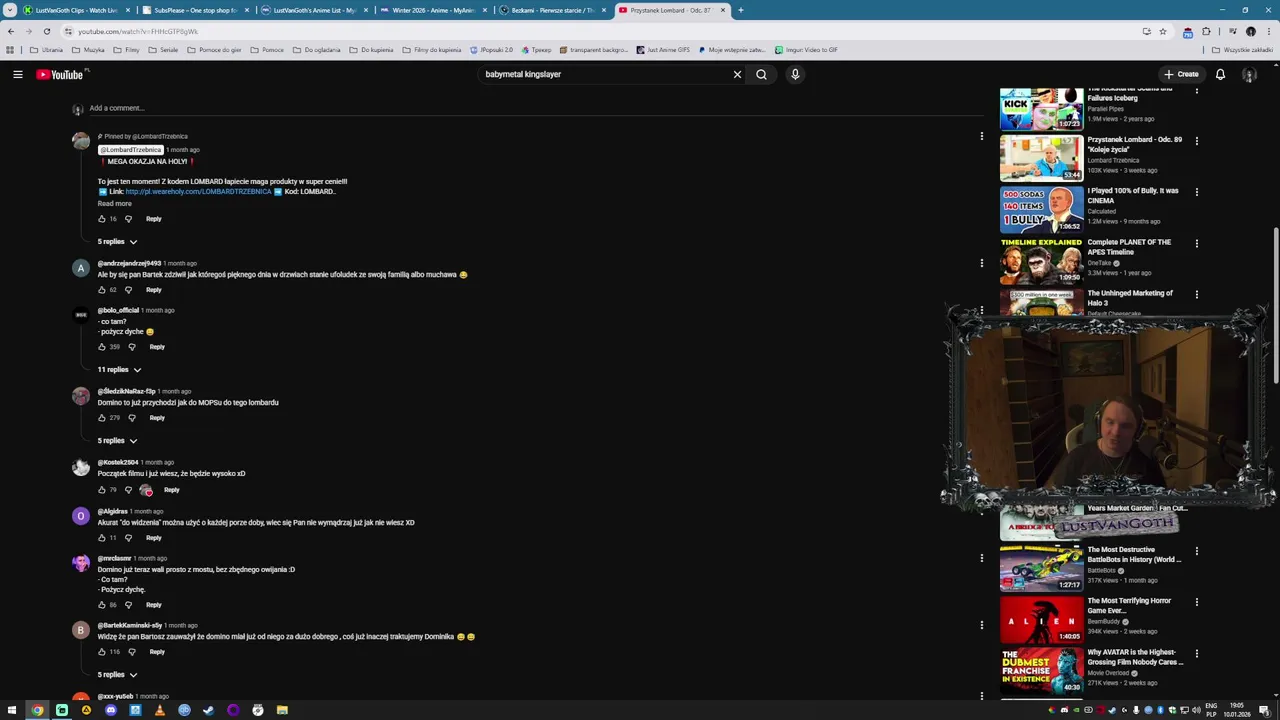Reply to the Kostek2504 comment
Screen dimensions: 1280x720
[x=171, y=490]
